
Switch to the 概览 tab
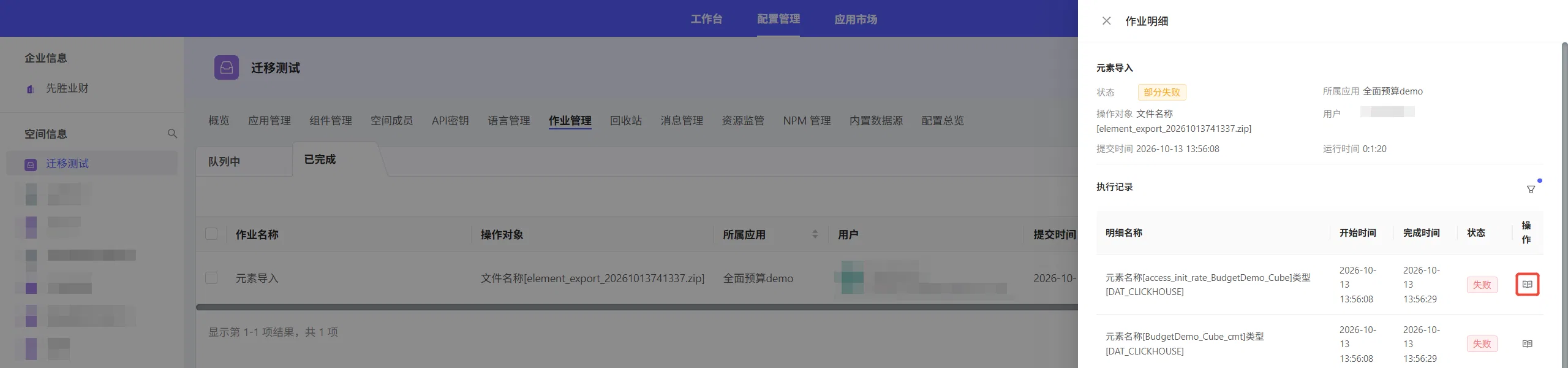(219, 121)
